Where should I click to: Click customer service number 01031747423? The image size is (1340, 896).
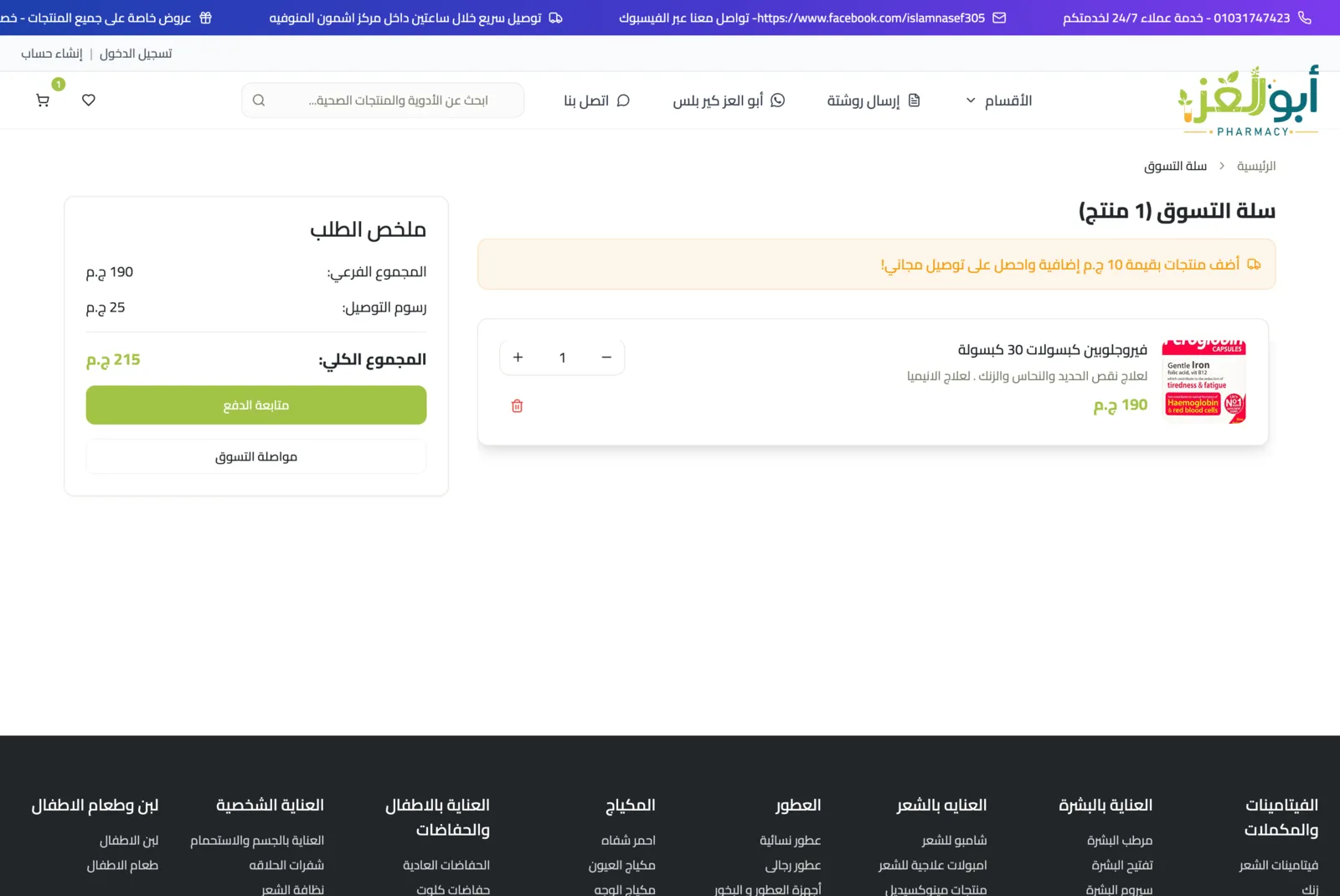point(1252,18)
